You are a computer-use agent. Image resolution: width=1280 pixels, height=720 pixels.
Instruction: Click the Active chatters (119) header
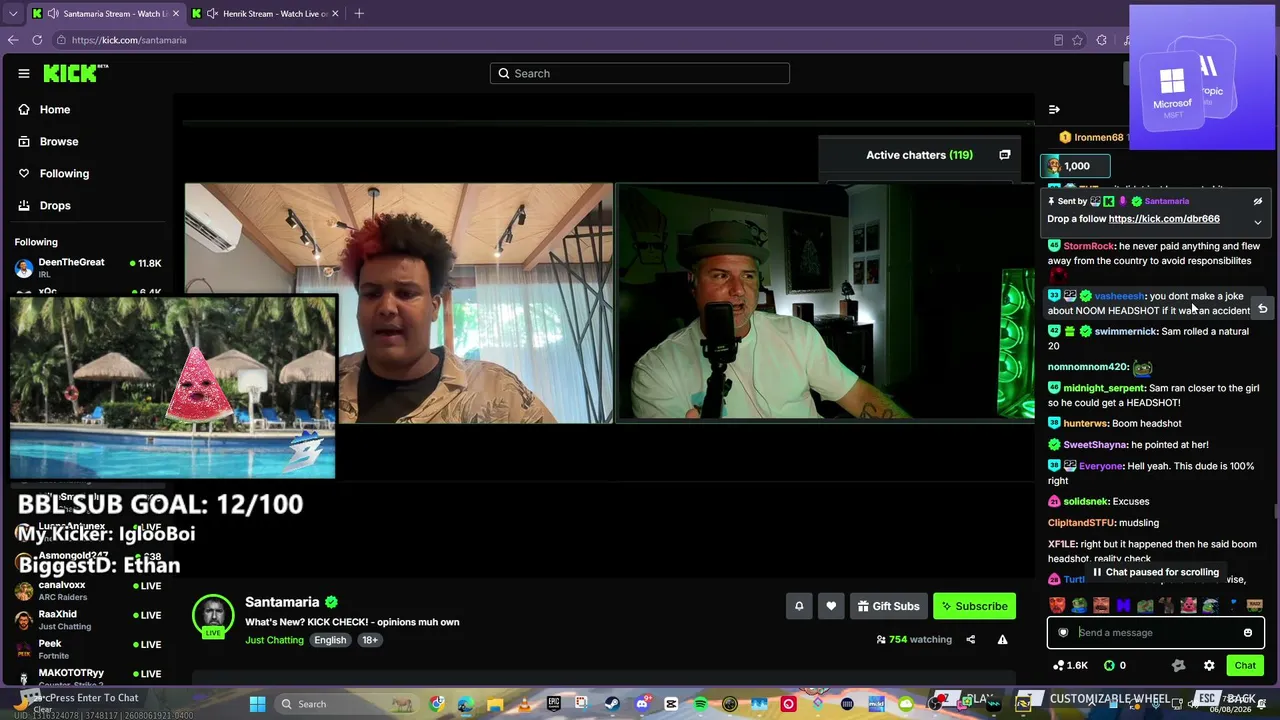[919, 155]
